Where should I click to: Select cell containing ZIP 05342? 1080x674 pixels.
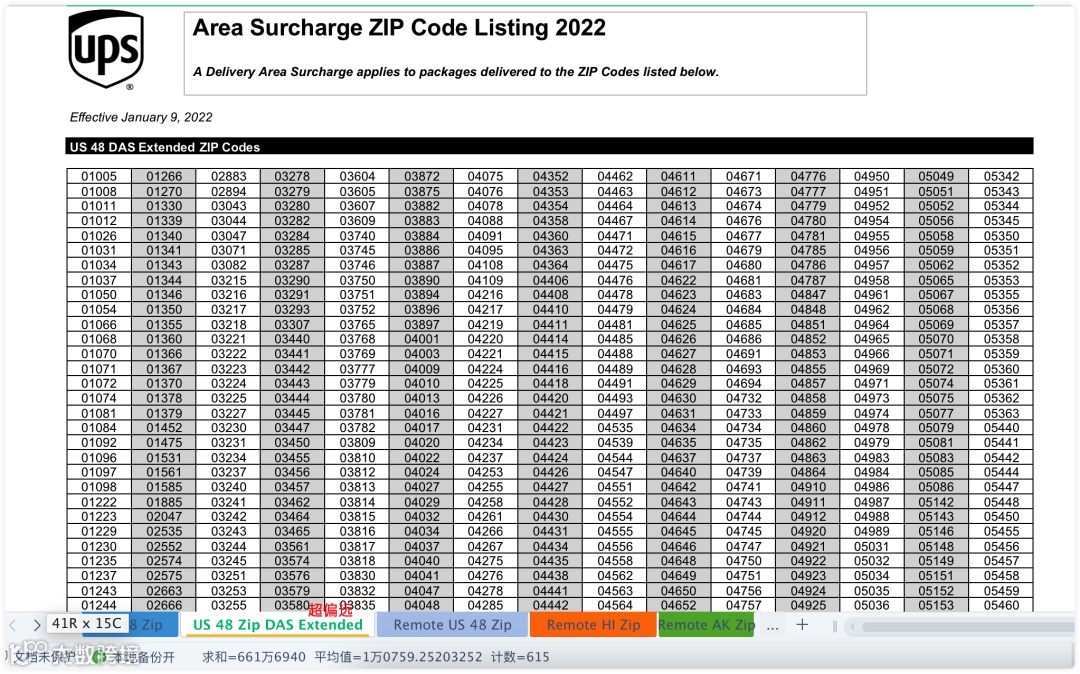1001,176
